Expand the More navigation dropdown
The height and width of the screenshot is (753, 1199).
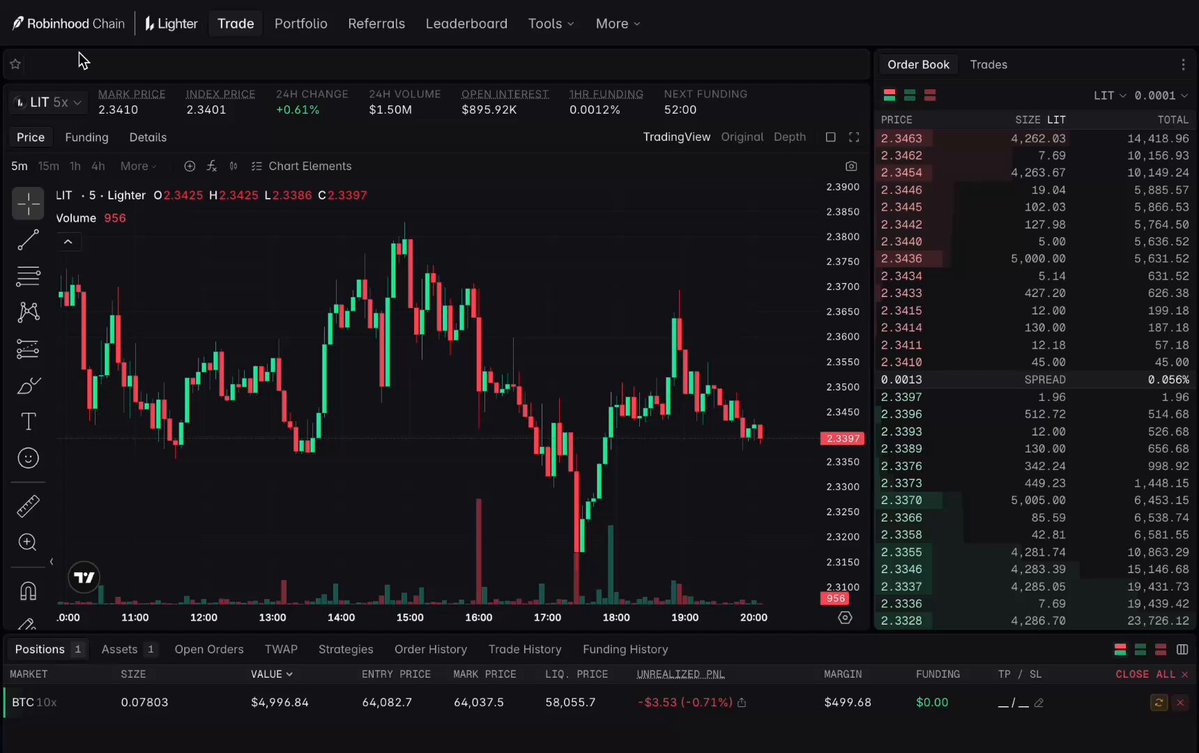click(x=618, y=24)
